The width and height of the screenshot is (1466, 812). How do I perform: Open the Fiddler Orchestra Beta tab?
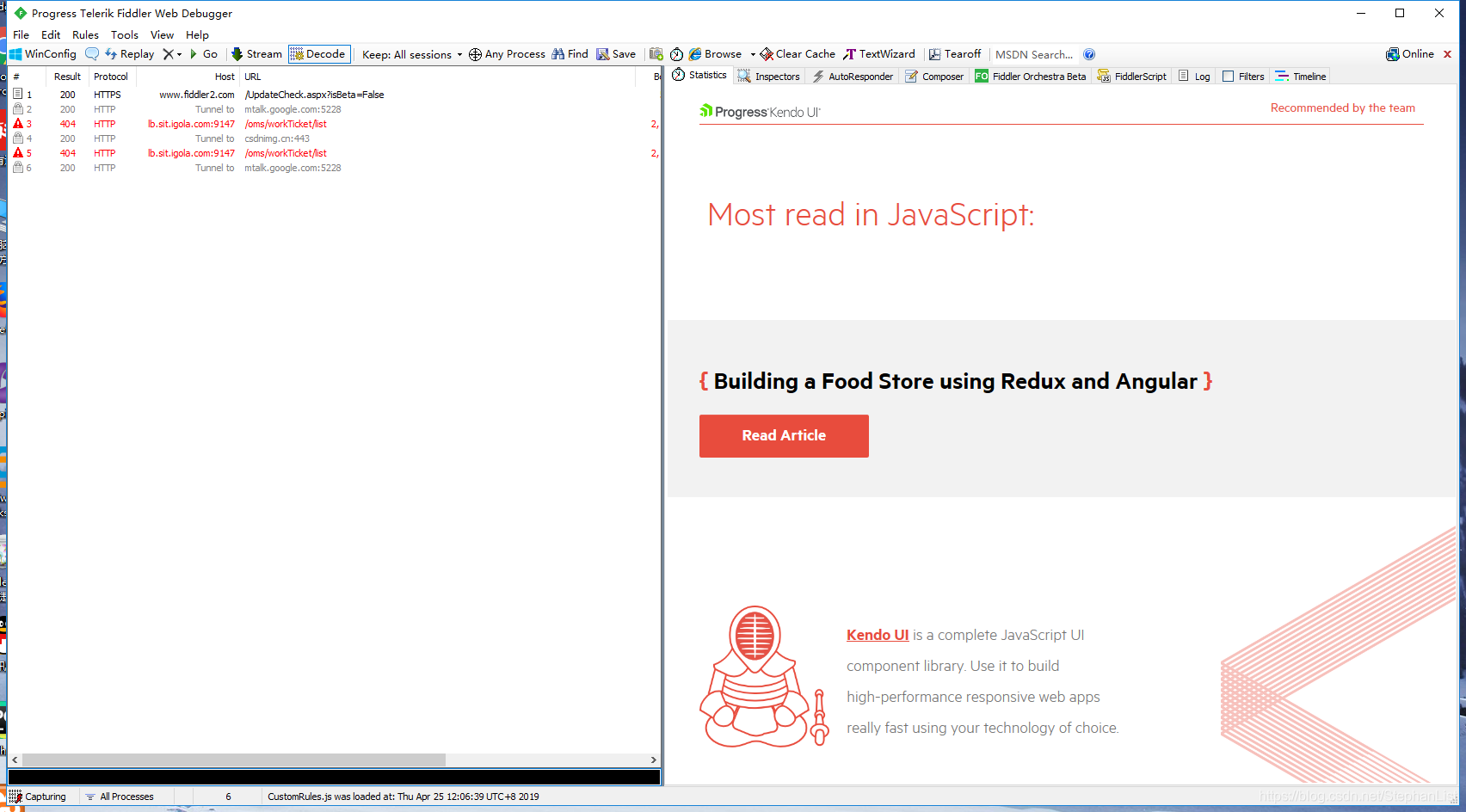1031,77
